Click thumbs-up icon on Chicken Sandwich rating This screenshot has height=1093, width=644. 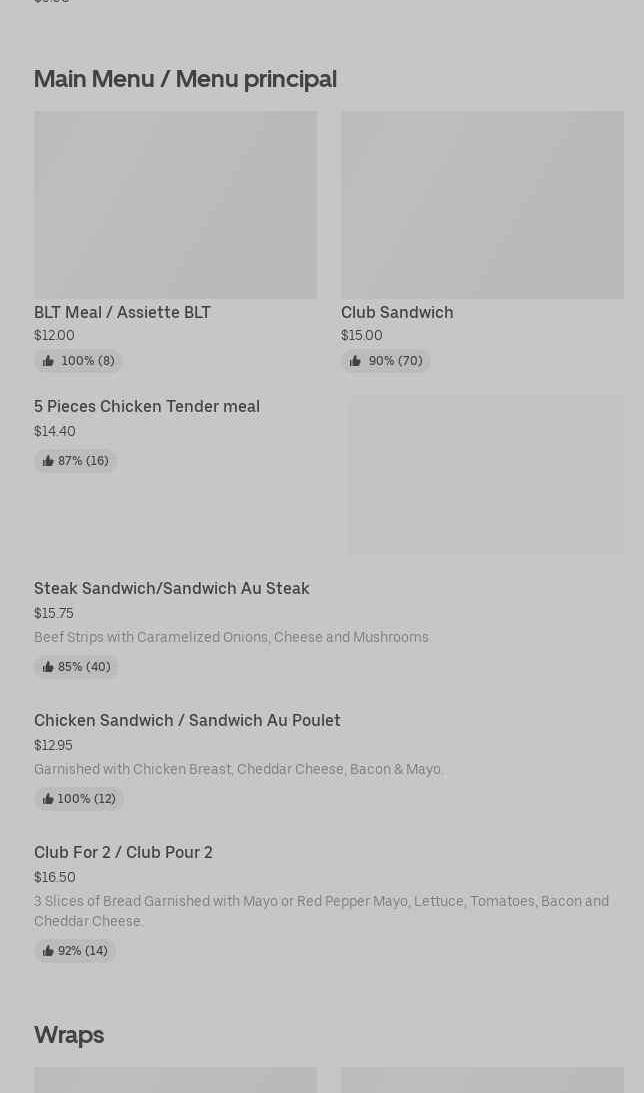click(x=48, y=799)
